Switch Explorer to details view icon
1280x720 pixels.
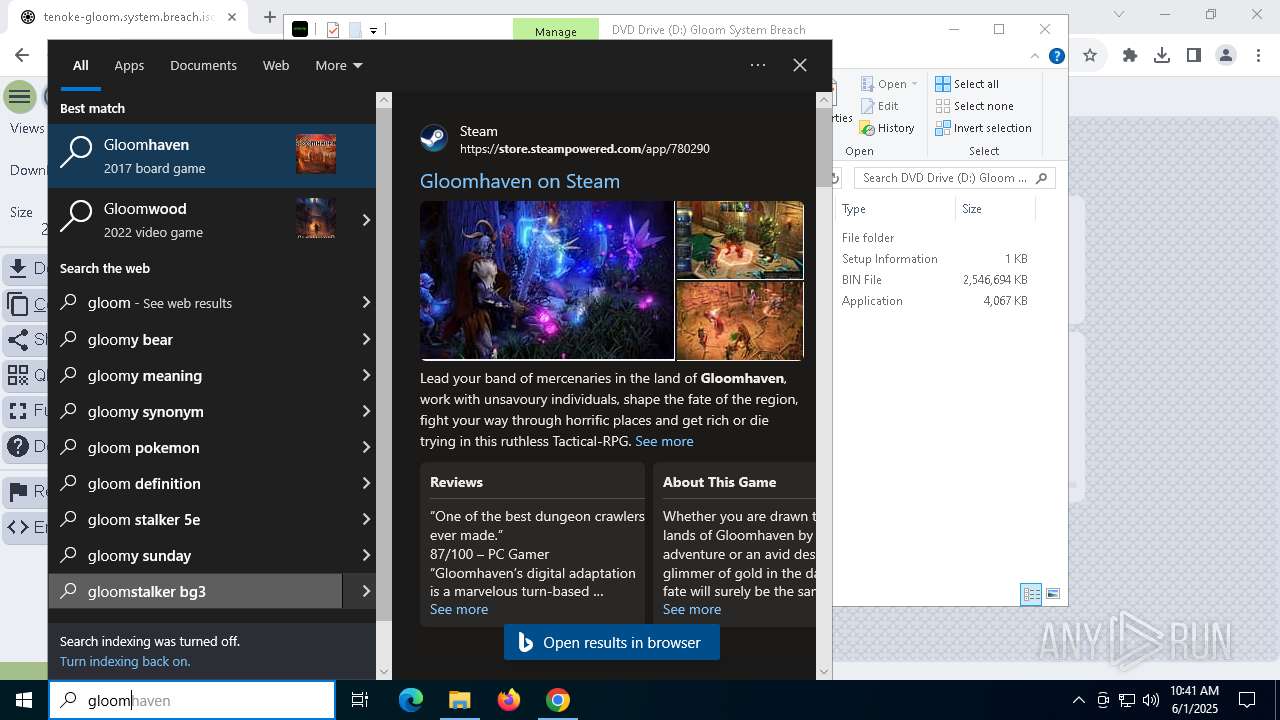(x=1031, y=594)
